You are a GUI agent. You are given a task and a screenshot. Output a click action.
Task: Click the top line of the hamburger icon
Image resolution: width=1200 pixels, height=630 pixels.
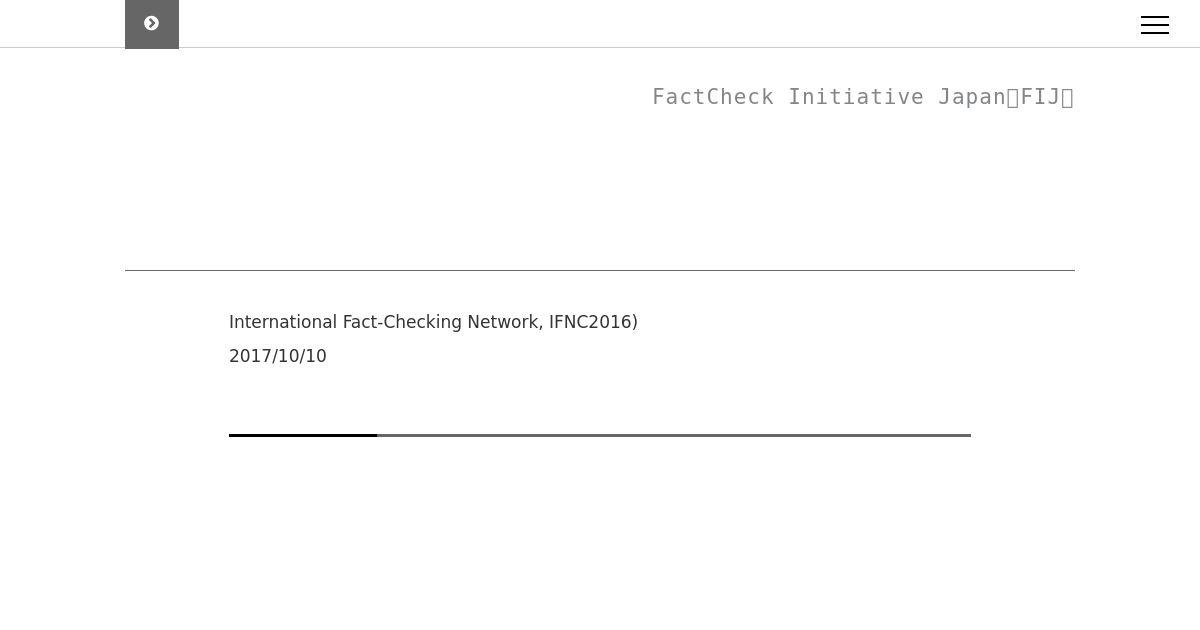tap(1155, 17)
